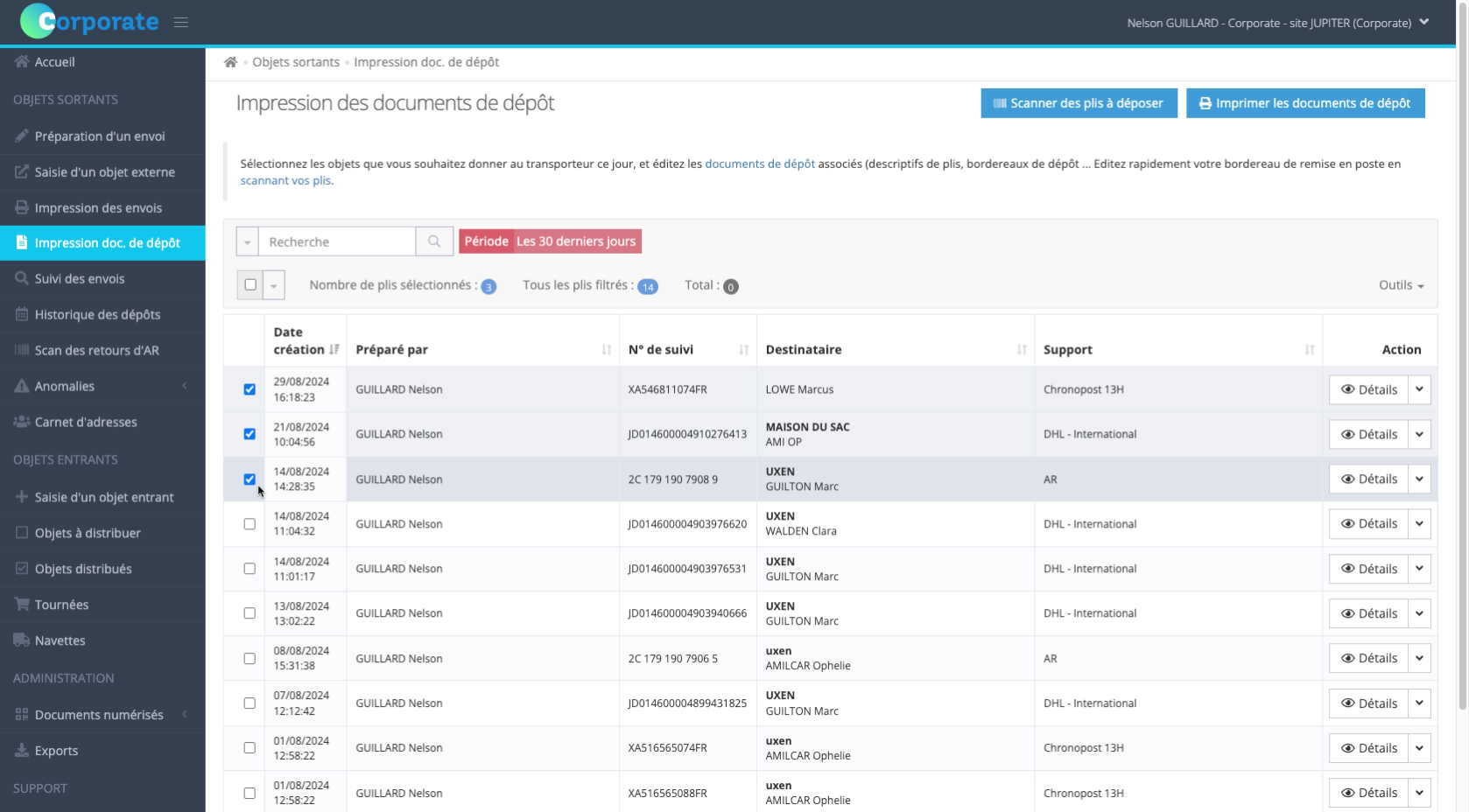Check the JD014600004903940666 row checkbox
Viewport: 1469px width, 812px height.
coord(250,613)
